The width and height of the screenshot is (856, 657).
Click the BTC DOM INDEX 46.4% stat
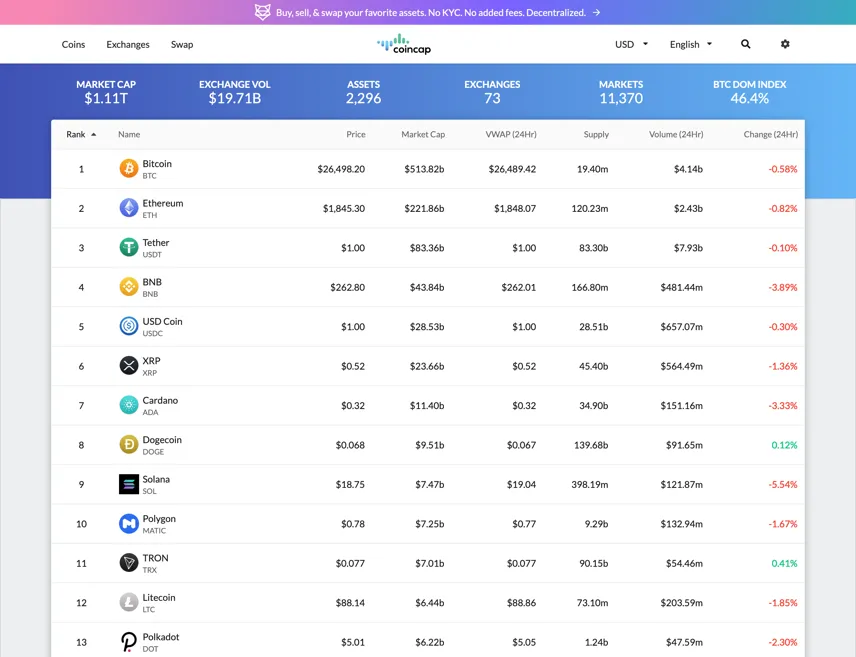click(x=750, y=92)
